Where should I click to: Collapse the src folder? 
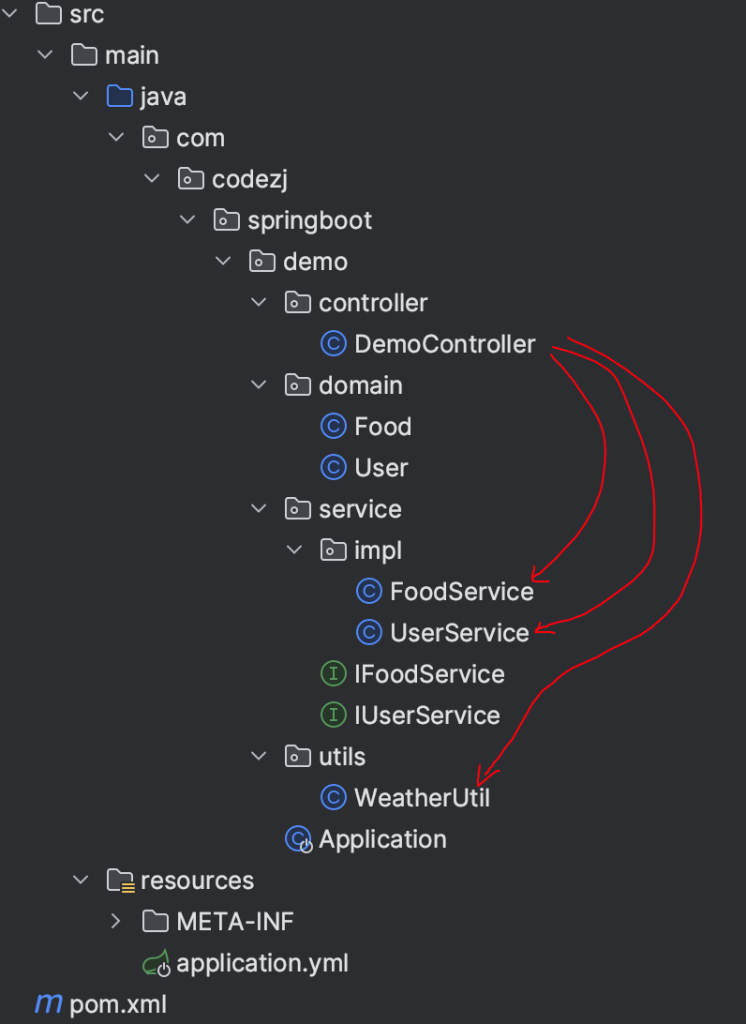(x=9, y=12)
